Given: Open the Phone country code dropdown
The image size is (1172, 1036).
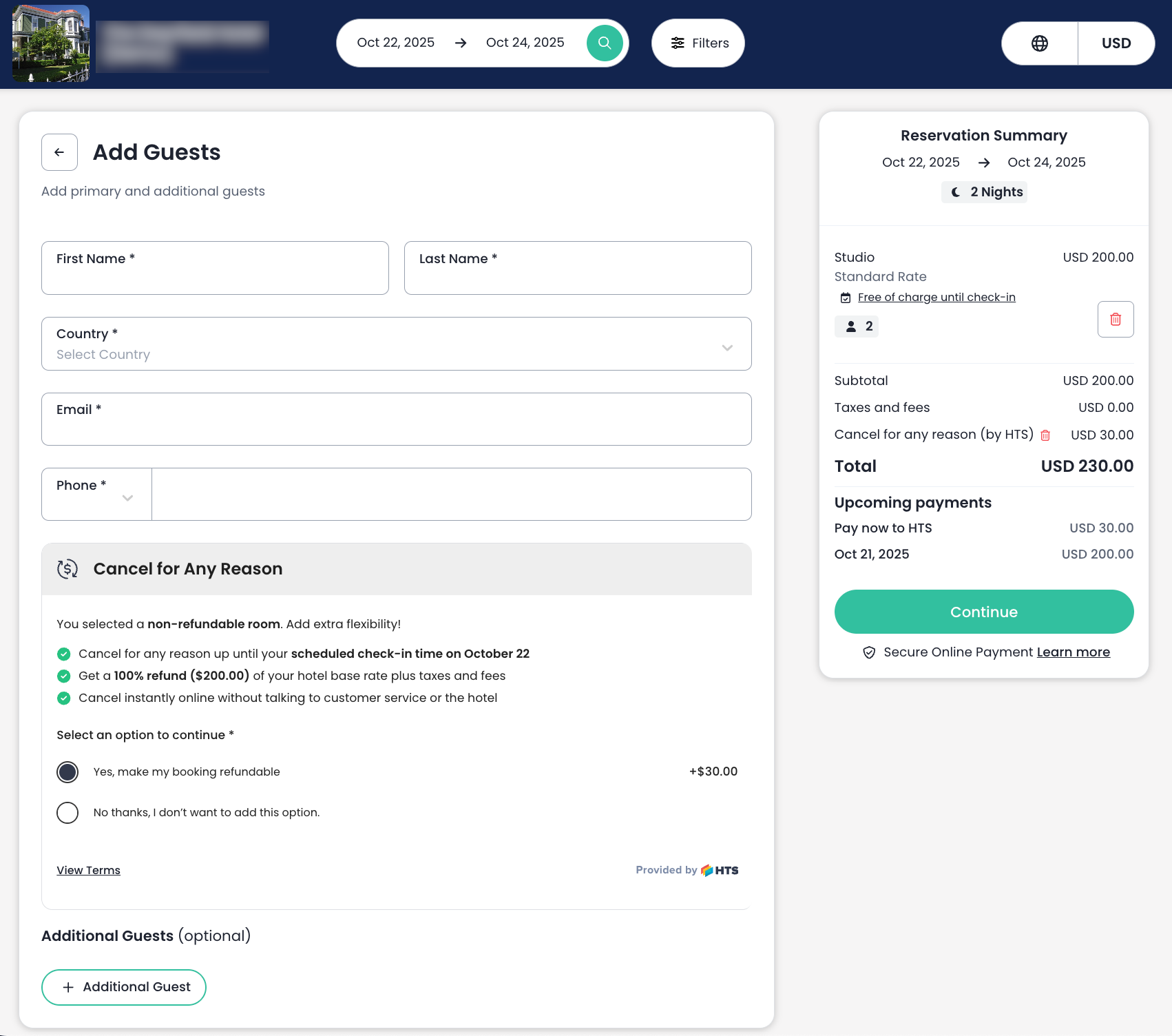Looking at the screenshot, I should point(96,495).
